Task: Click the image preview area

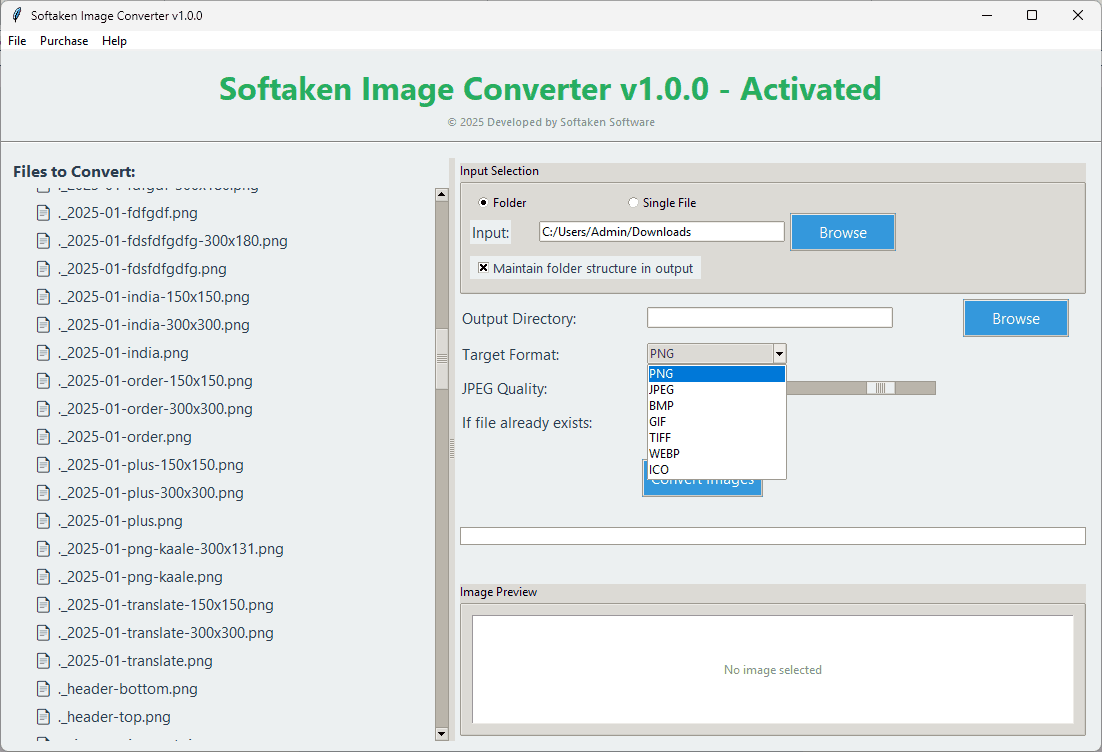Action: pos(772,669)
